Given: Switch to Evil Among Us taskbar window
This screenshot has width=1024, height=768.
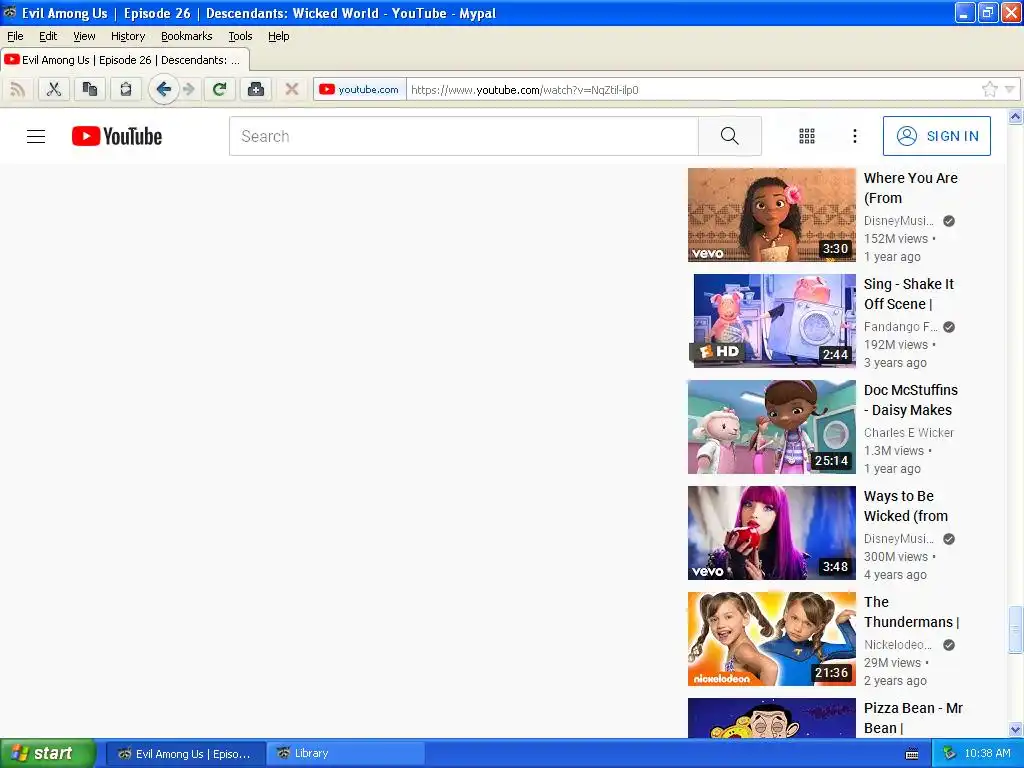Looking at the screenshot, I should pos(185,754).
